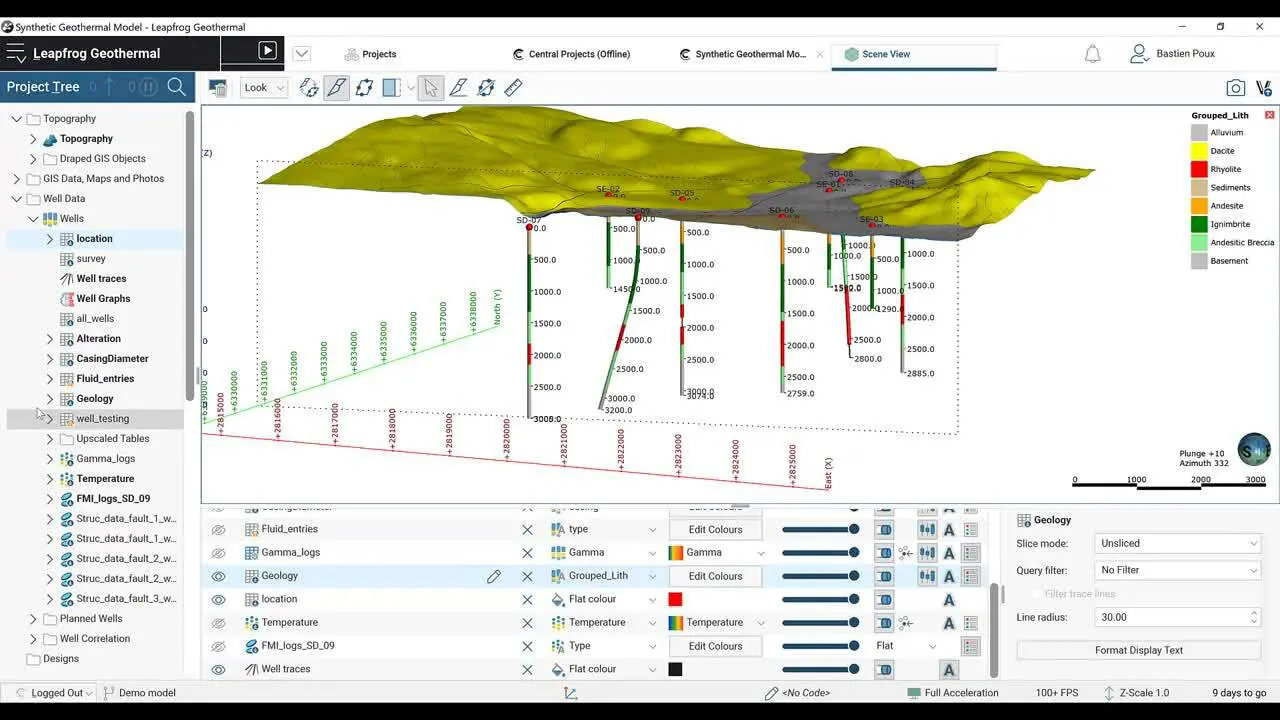Click the rotate scene view icon
1280x720 pixels.
309,88
